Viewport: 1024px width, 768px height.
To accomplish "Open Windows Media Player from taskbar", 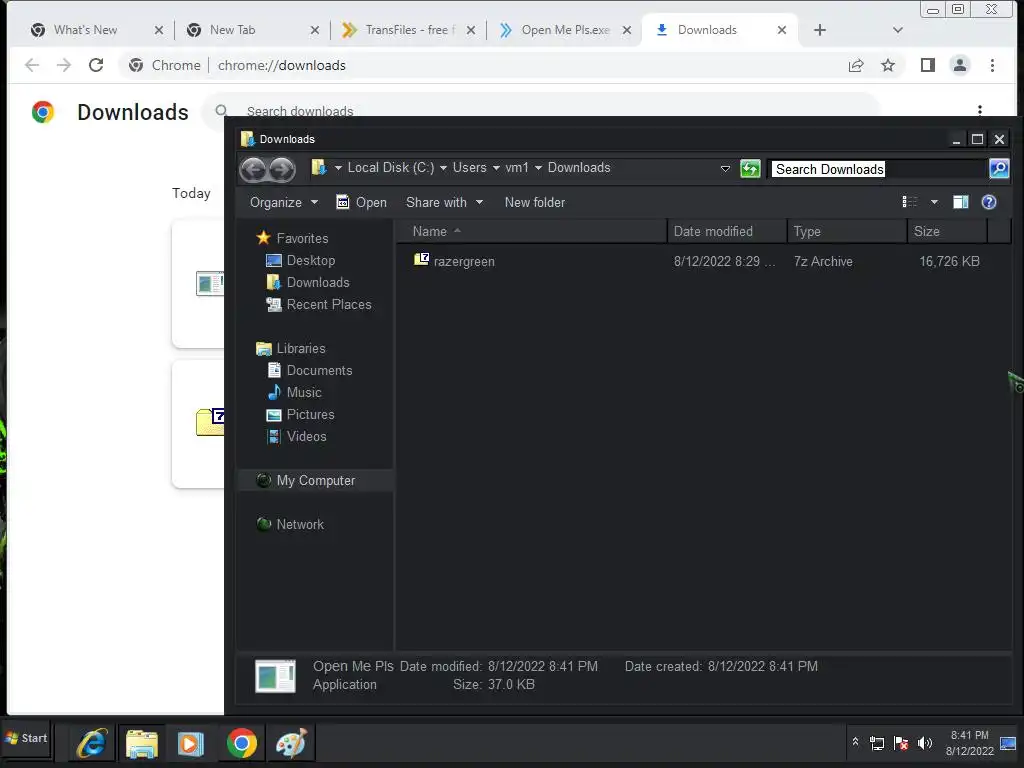I will [191, 744].
